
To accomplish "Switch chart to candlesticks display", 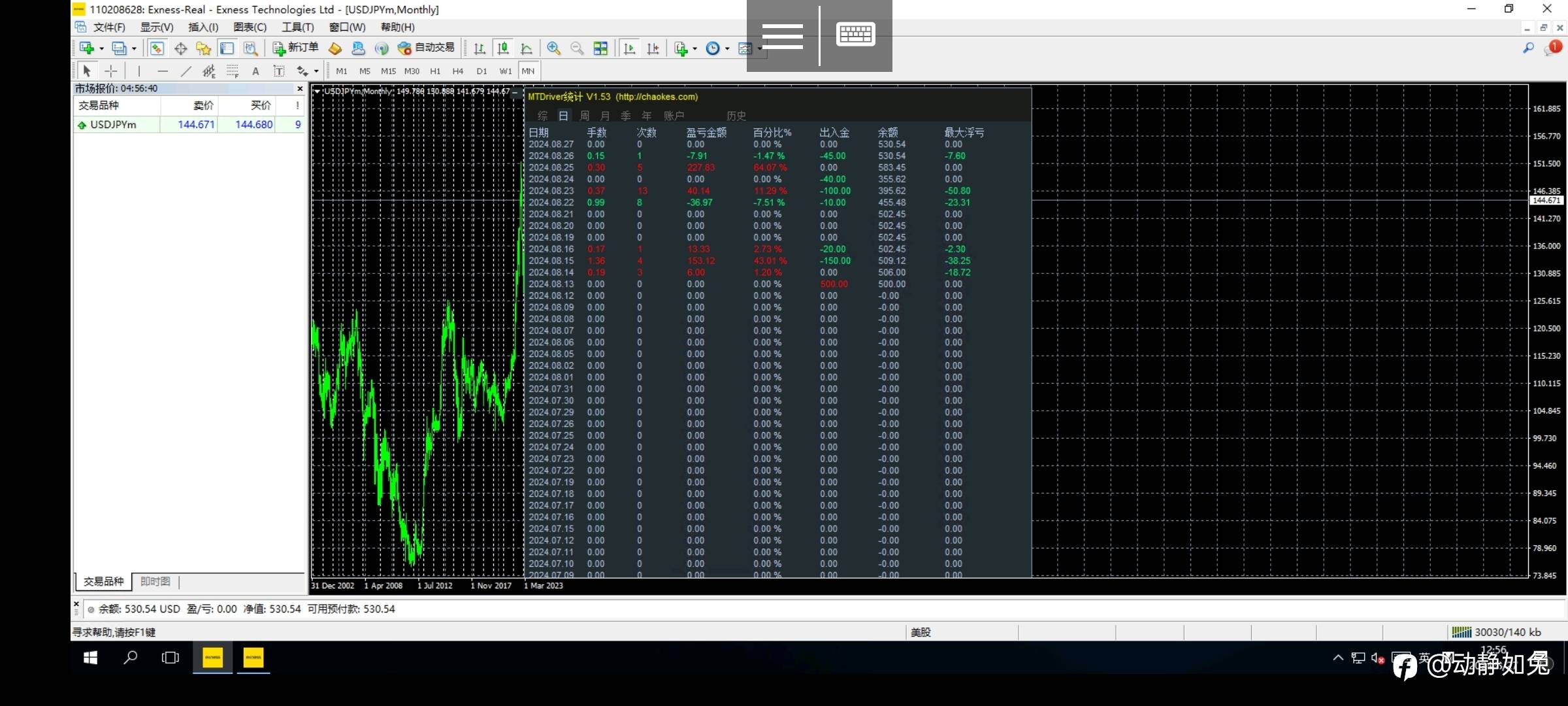I will (503, 48).
